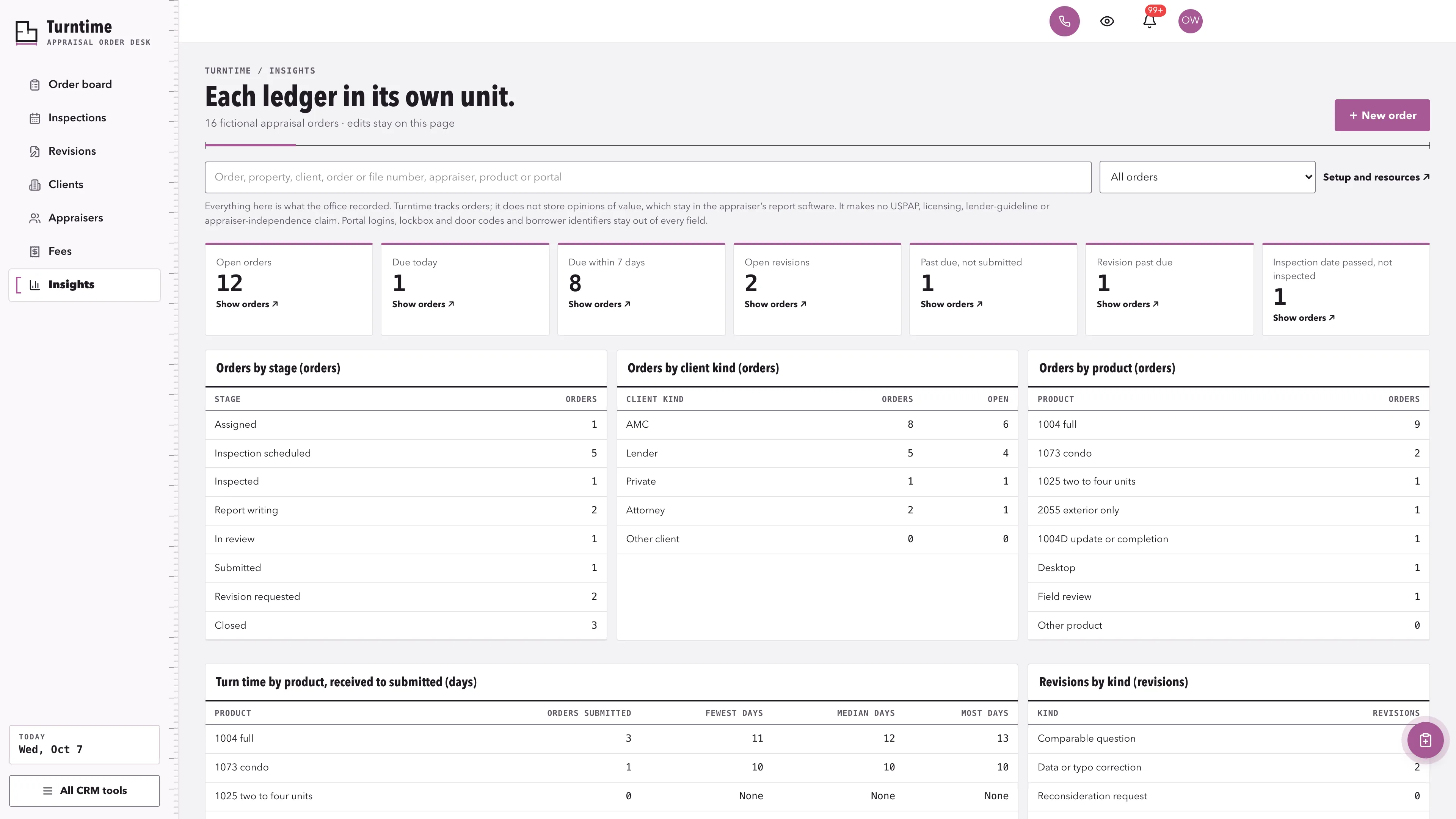Click the All CRM tools button
Screen dimensions: 1456x819
[85, 791]
